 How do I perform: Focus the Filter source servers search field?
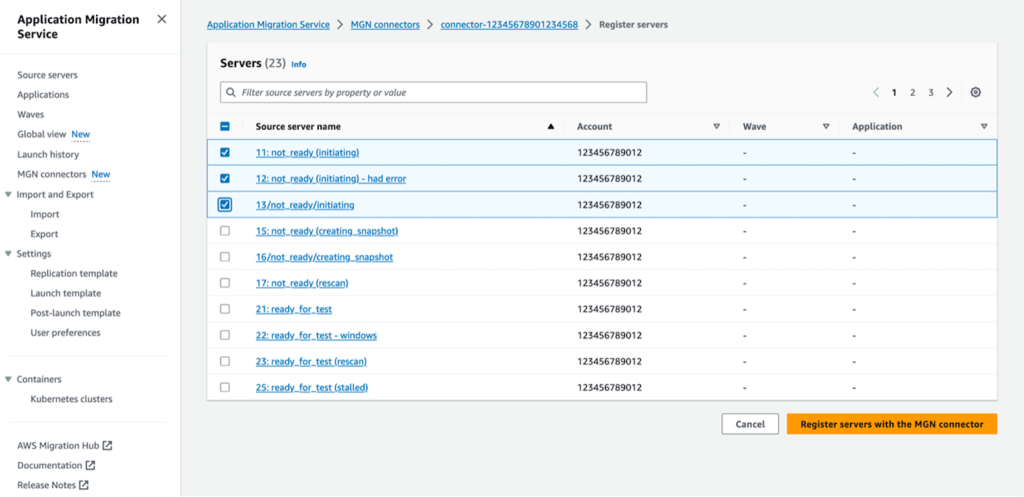(433, 93)
